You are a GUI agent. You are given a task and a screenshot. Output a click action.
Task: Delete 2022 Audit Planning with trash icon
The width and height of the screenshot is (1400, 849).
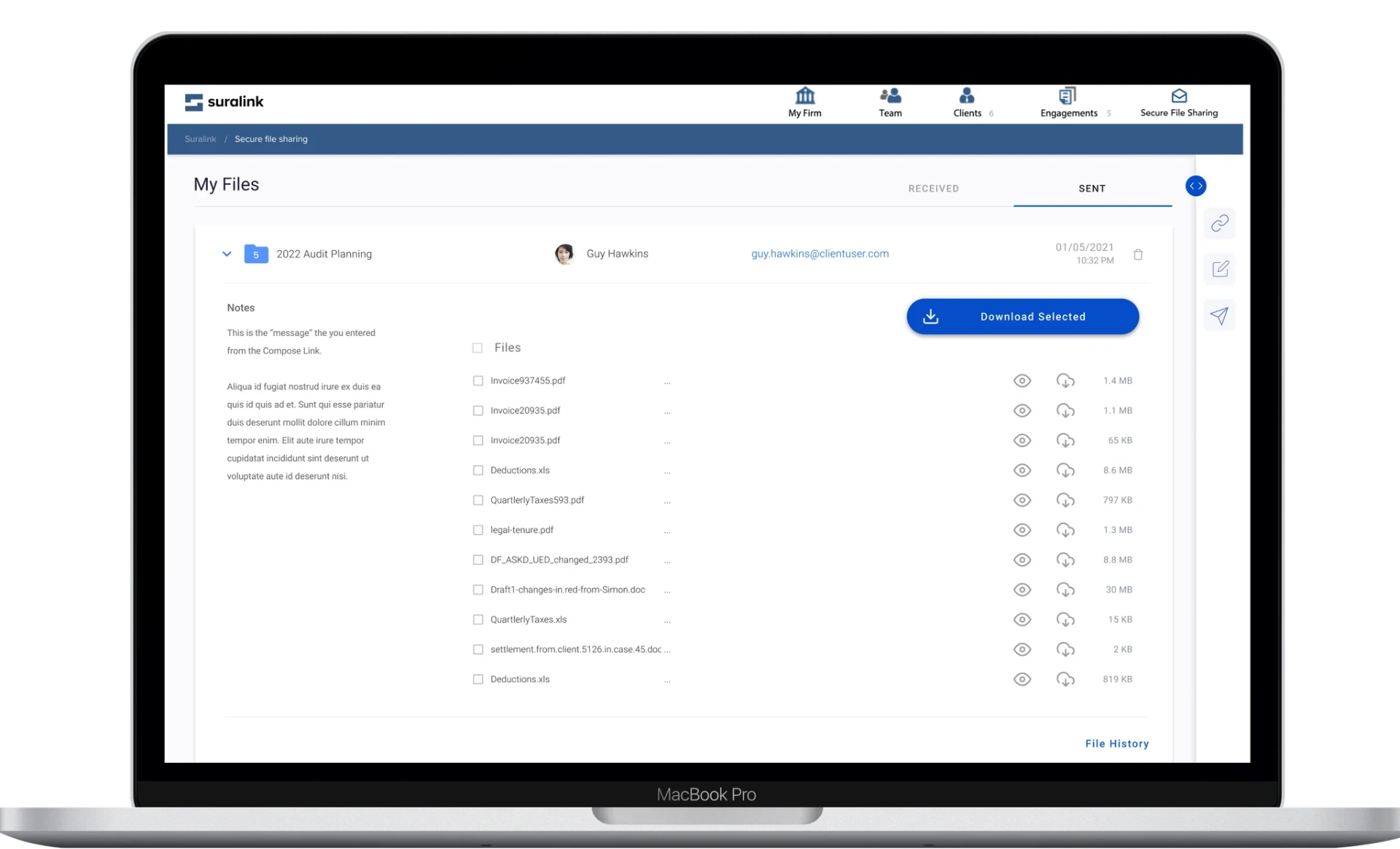pyautogui.click(x=1138, y=254)
